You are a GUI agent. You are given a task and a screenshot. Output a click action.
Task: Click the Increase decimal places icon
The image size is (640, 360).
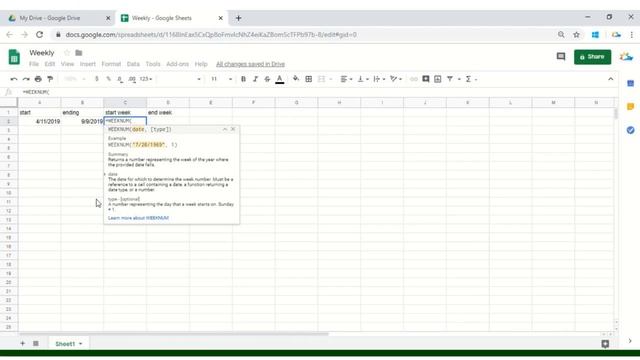pos(132,79)
